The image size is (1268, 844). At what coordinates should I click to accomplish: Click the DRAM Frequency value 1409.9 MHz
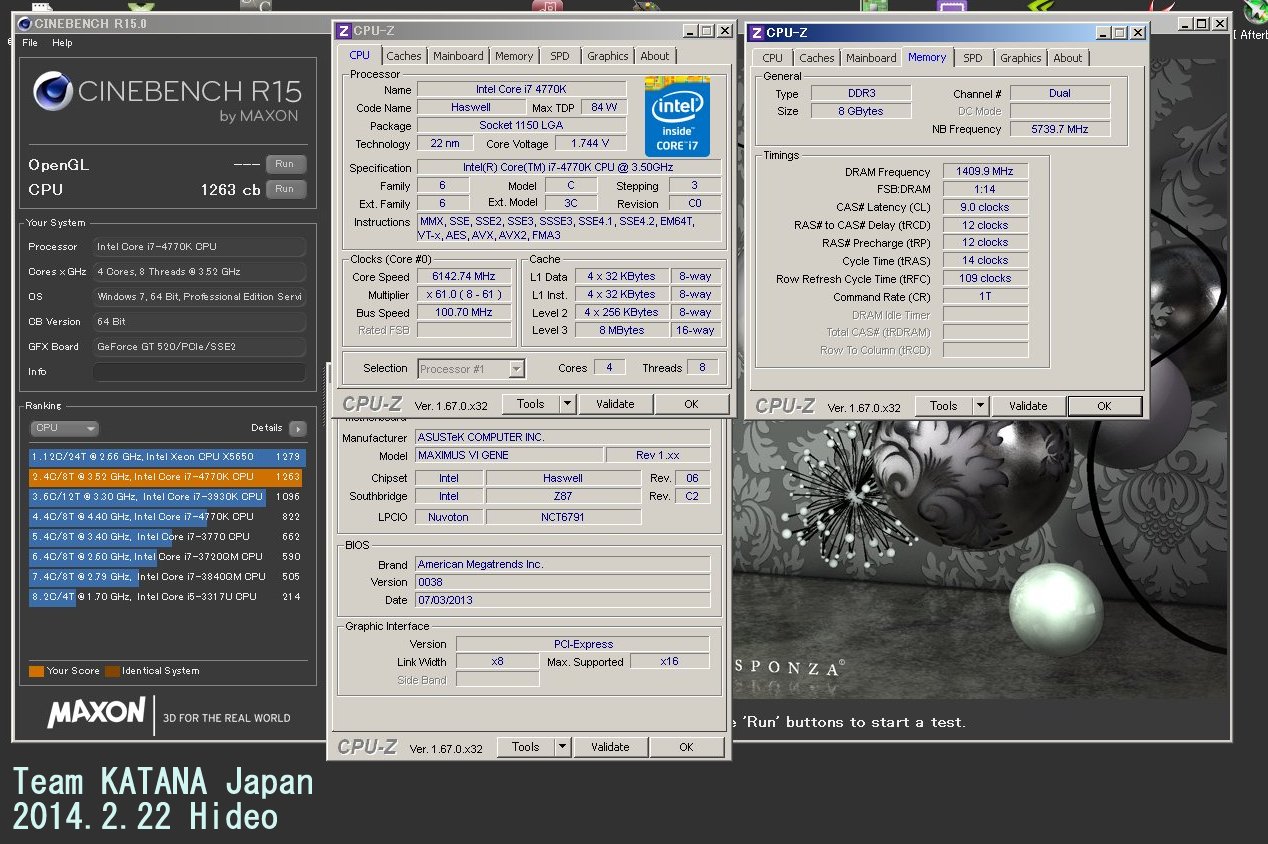click(x=985, y=172)
